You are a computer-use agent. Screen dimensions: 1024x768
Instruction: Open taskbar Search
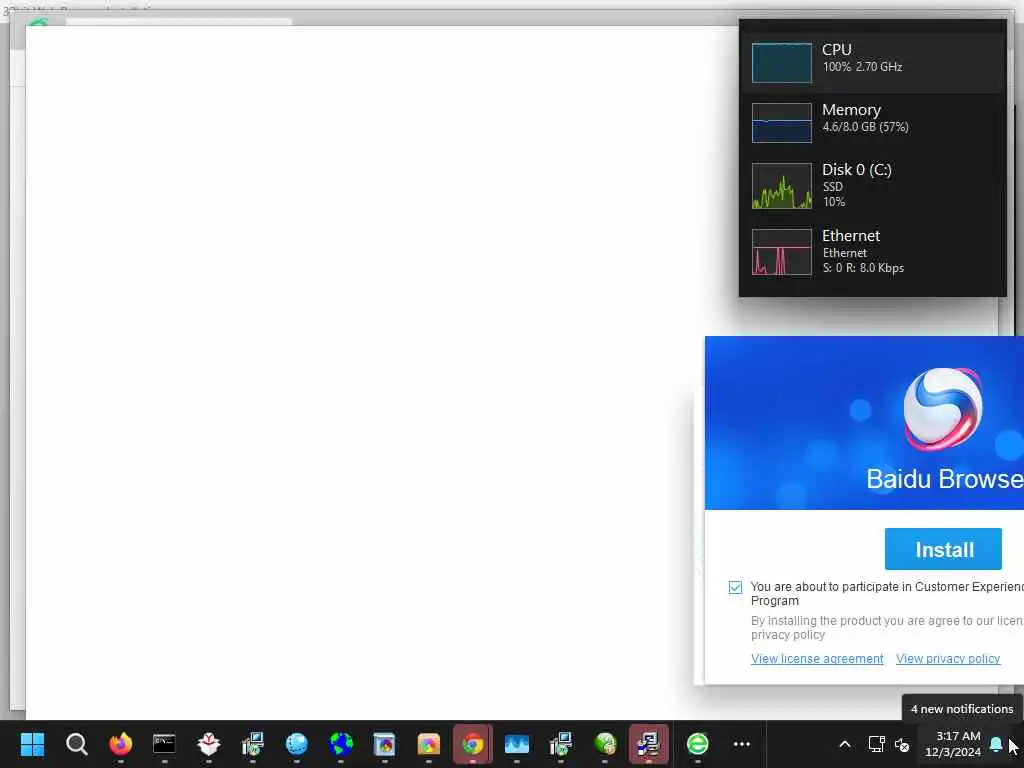point(76,744)
